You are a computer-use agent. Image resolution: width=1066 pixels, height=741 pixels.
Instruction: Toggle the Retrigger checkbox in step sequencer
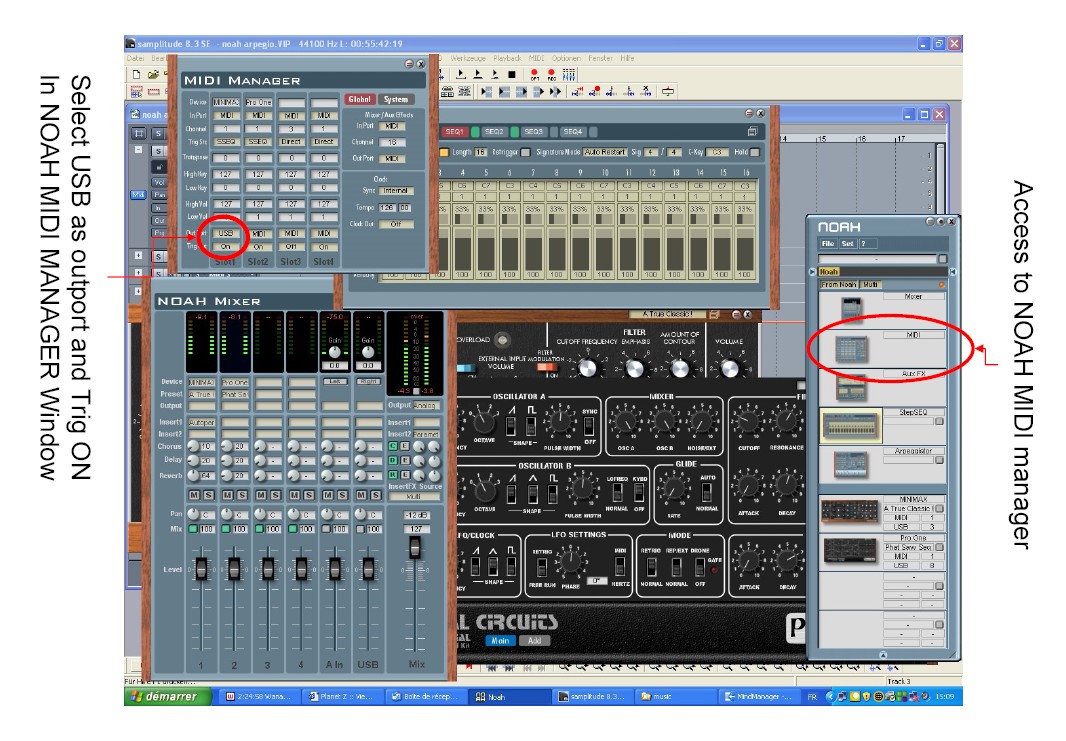pos(525,152)
